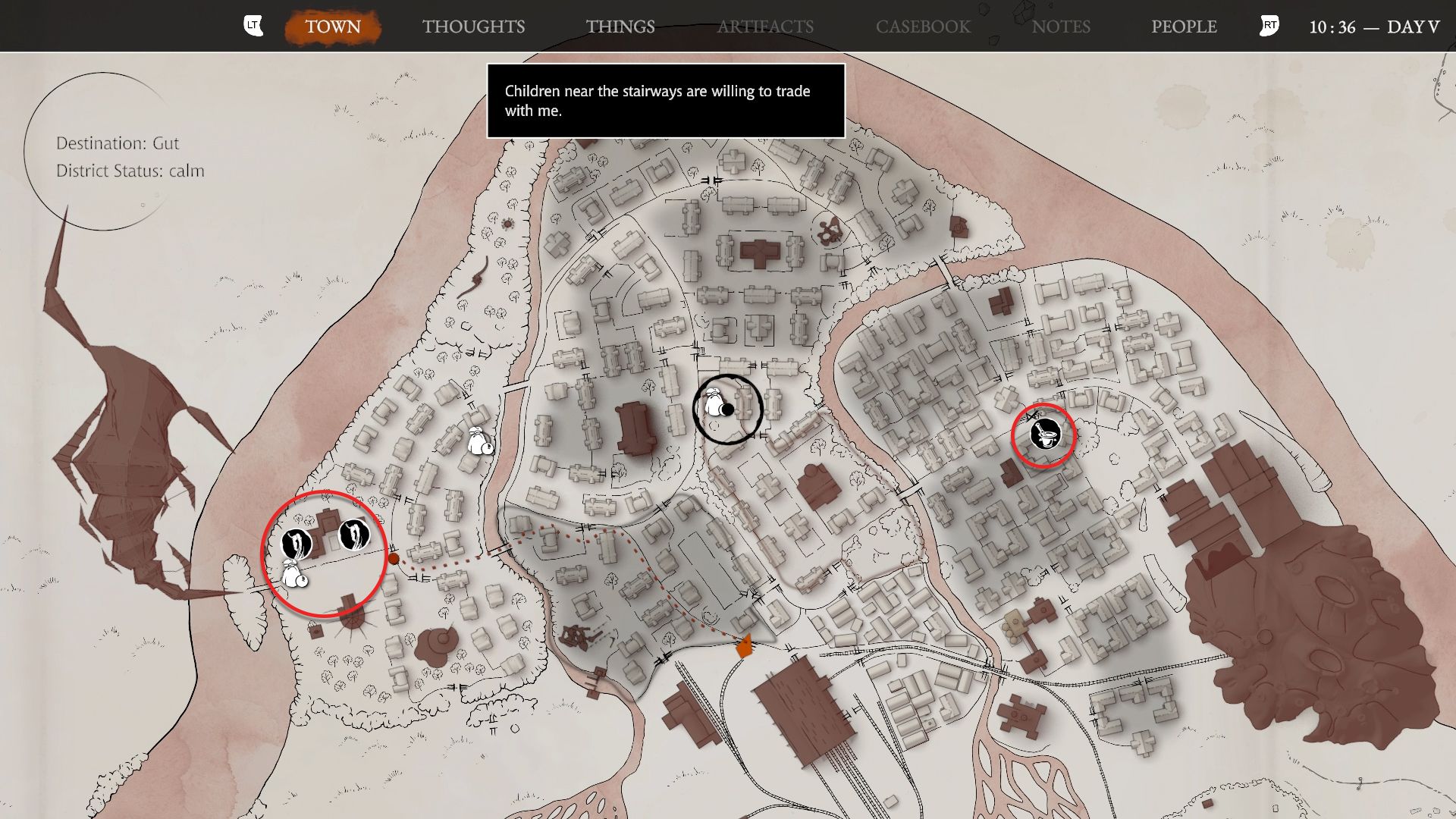Click the District Status: calm text
This screenshot has width=1456, height=819.
[130, 171]
